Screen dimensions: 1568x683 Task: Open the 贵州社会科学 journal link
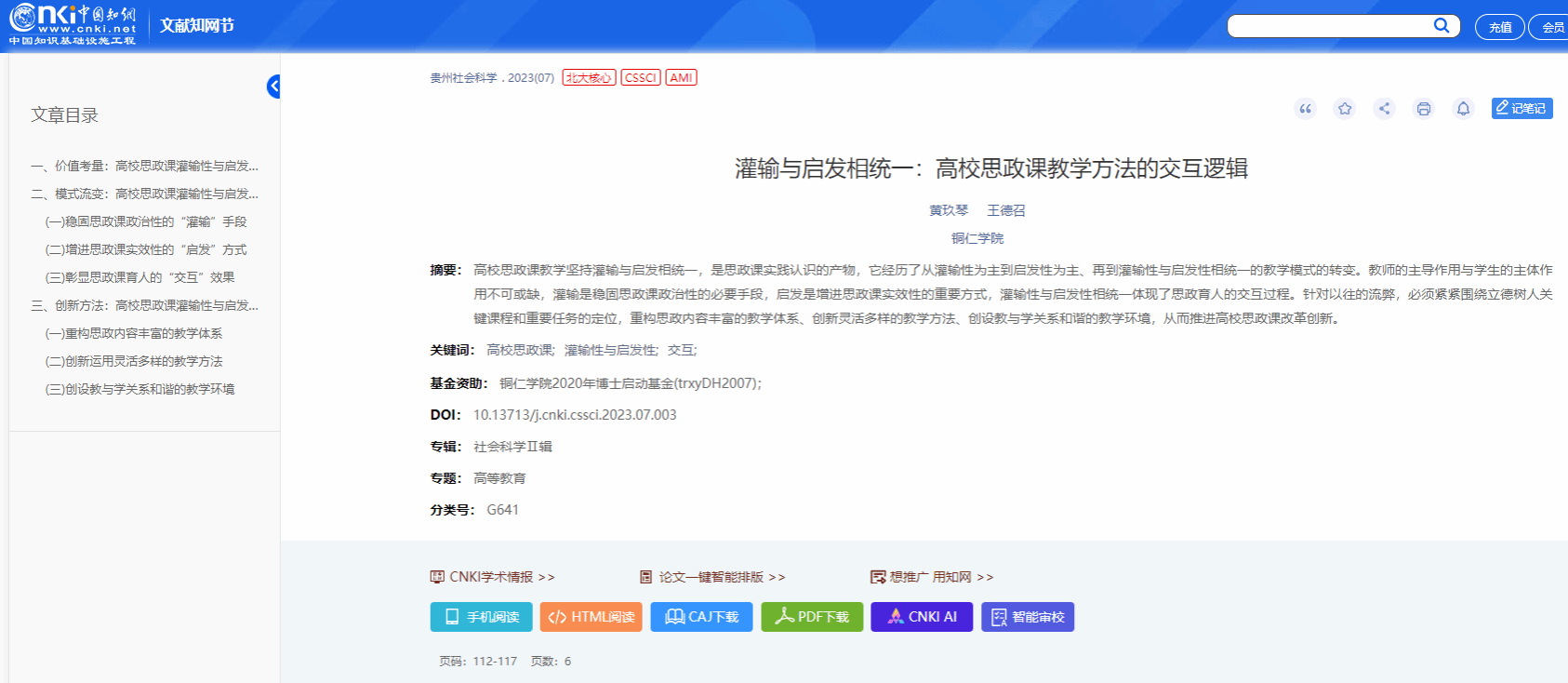pos(463,78)
